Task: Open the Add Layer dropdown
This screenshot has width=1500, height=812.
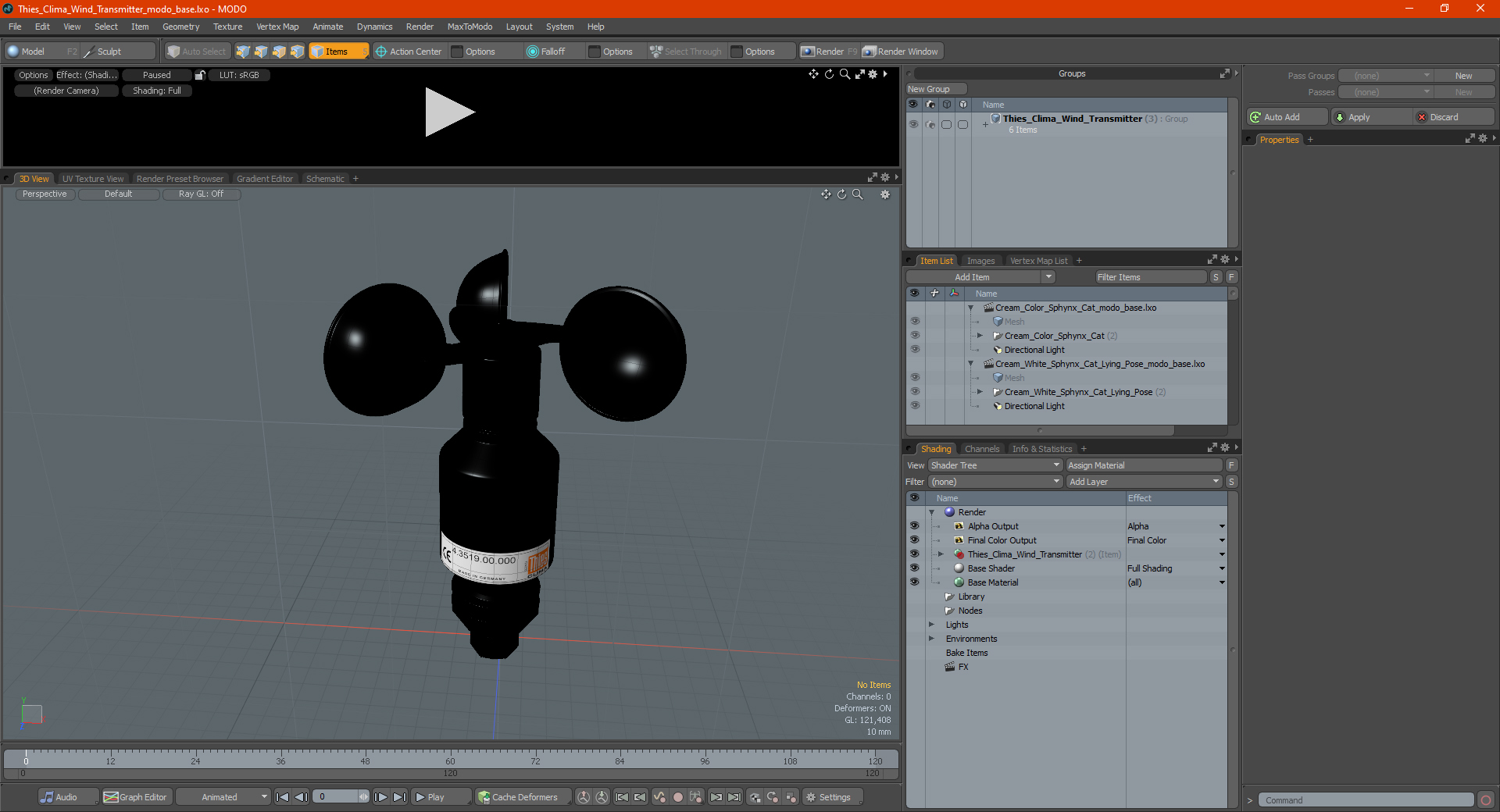Action: (x=1144, y=482)
